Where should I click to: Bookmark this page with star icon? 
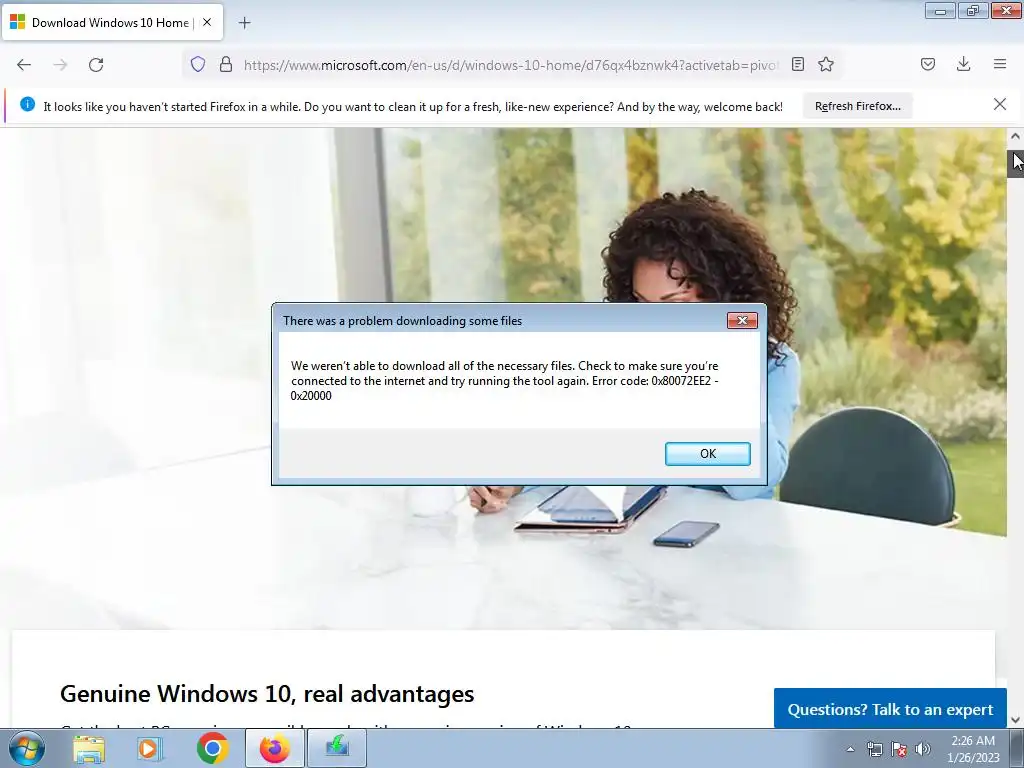click(826, 64)
